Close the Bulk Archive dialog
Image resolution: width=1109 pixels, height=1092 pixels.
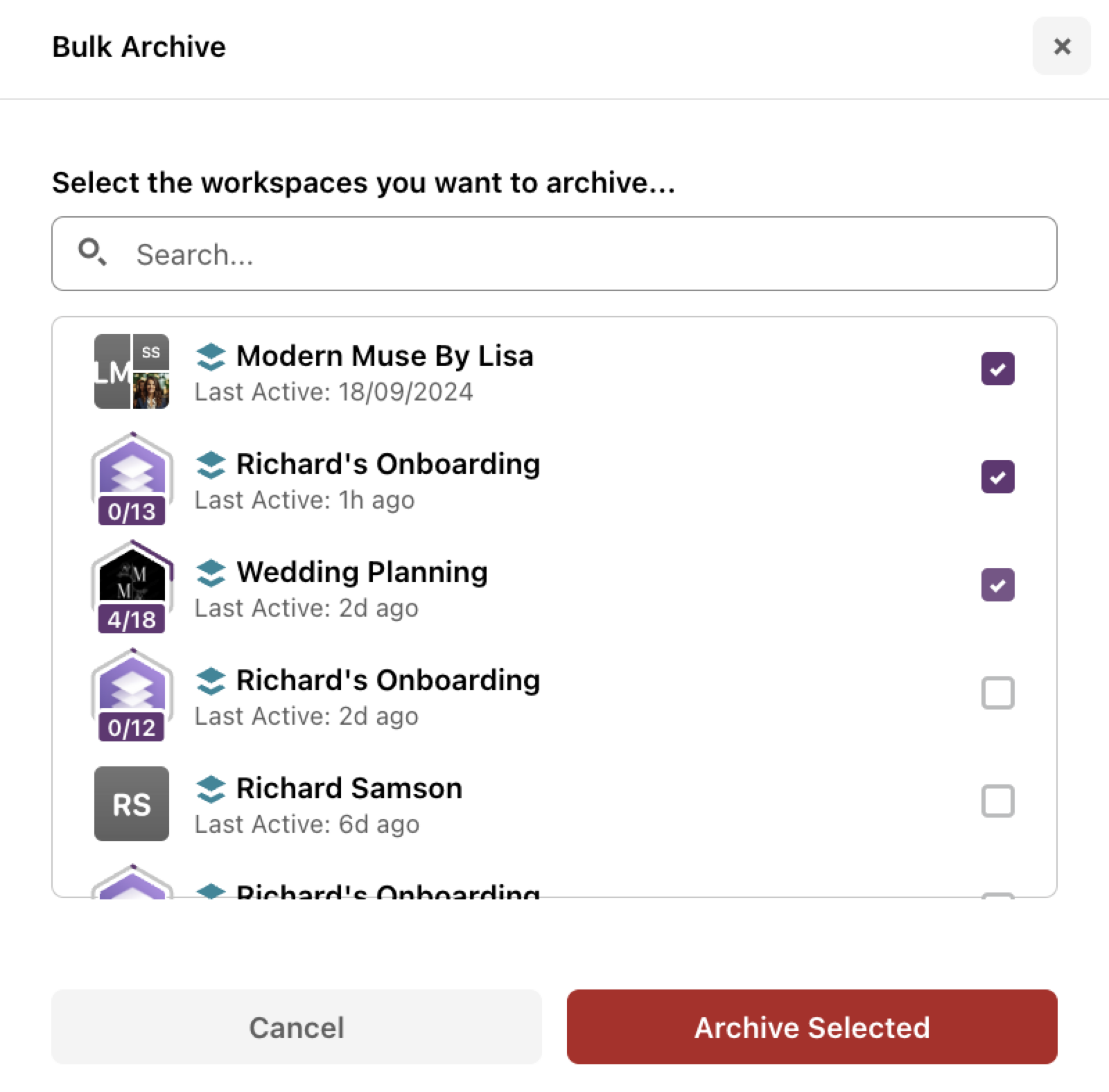pos(1061,46)
